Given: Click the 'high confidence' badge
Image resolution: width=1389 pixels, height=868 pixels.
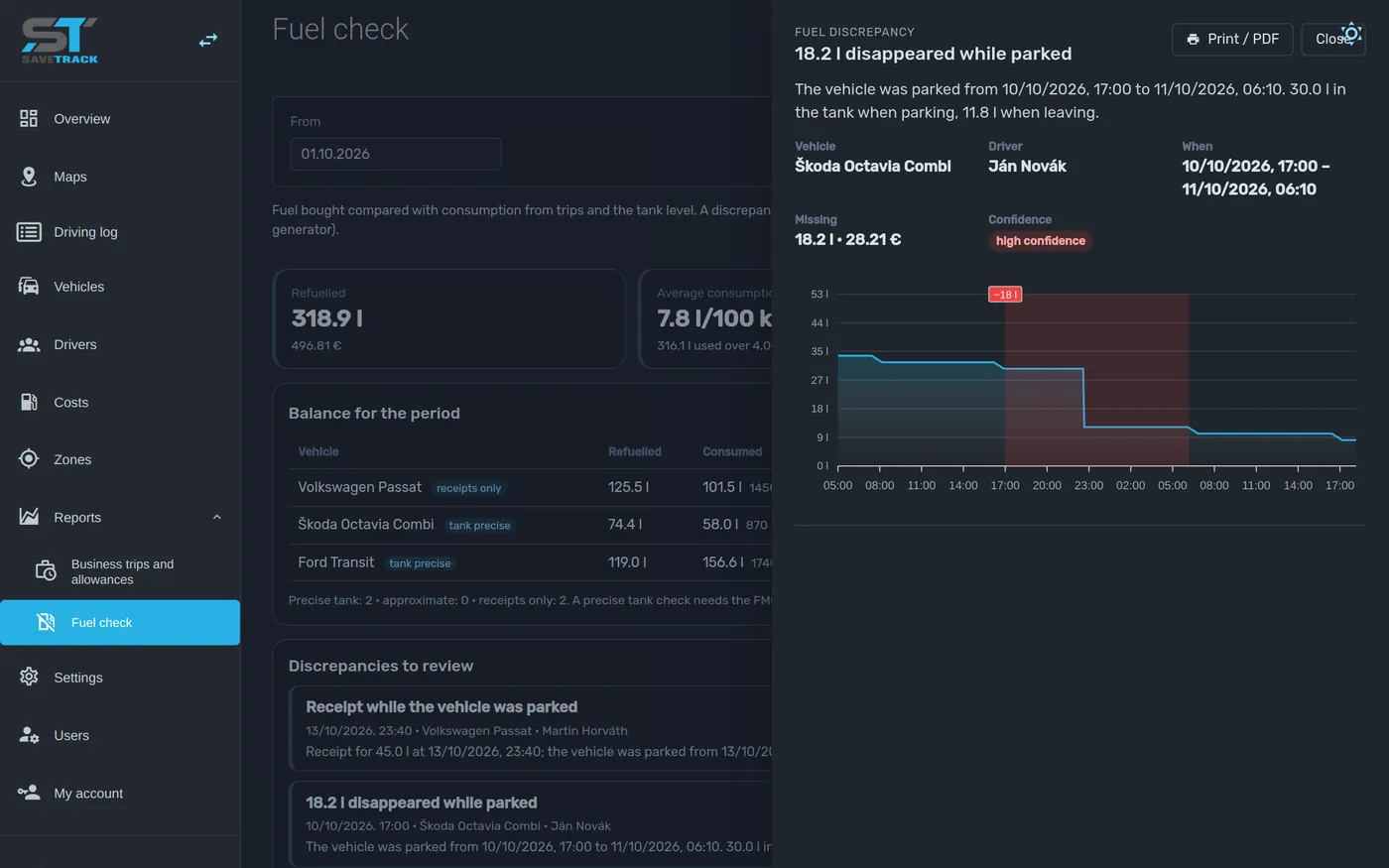Looking at the screenshot, I should (x=1040, y=241).
